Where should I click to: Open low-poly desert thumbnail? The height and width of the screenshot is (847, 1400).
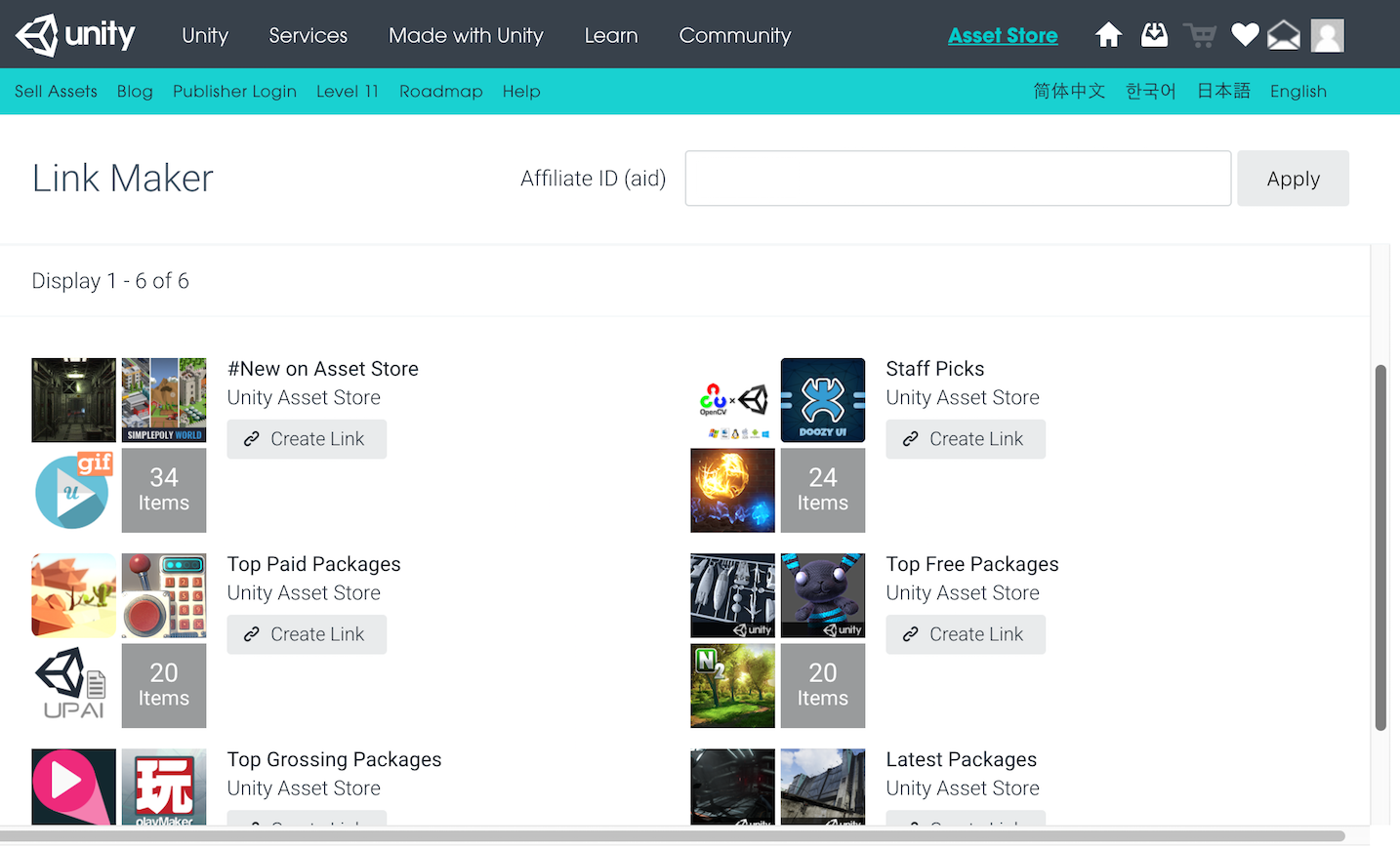73,595
